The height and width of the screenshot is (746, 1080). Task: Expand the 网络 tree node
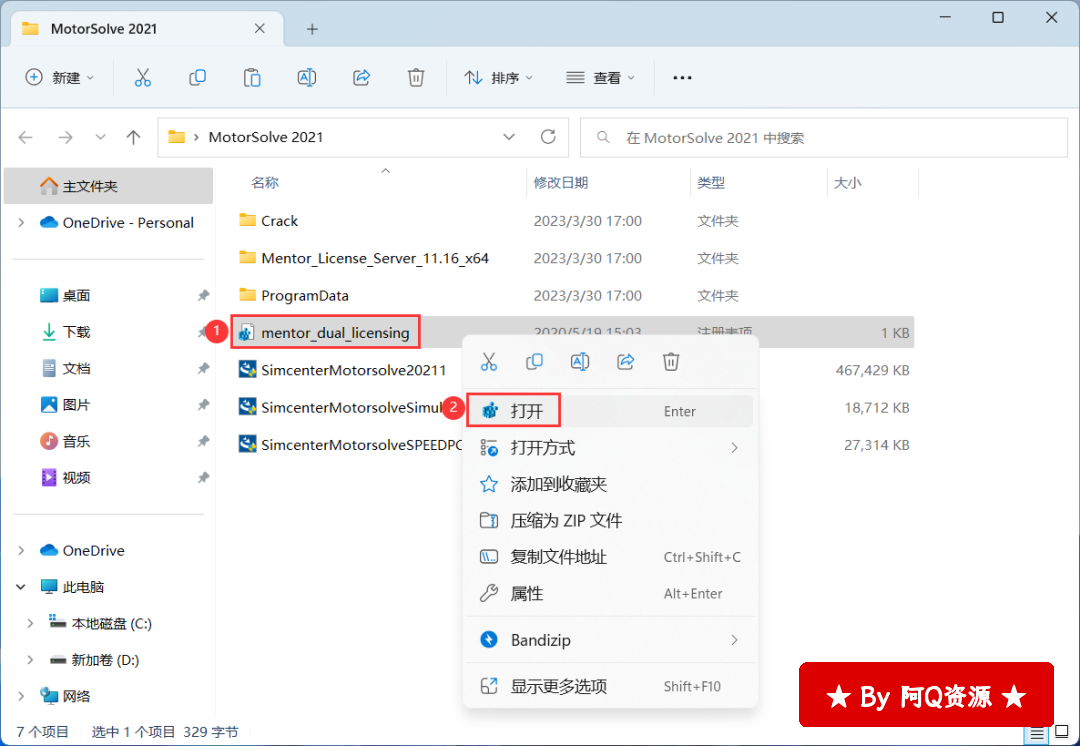point(21,696)
